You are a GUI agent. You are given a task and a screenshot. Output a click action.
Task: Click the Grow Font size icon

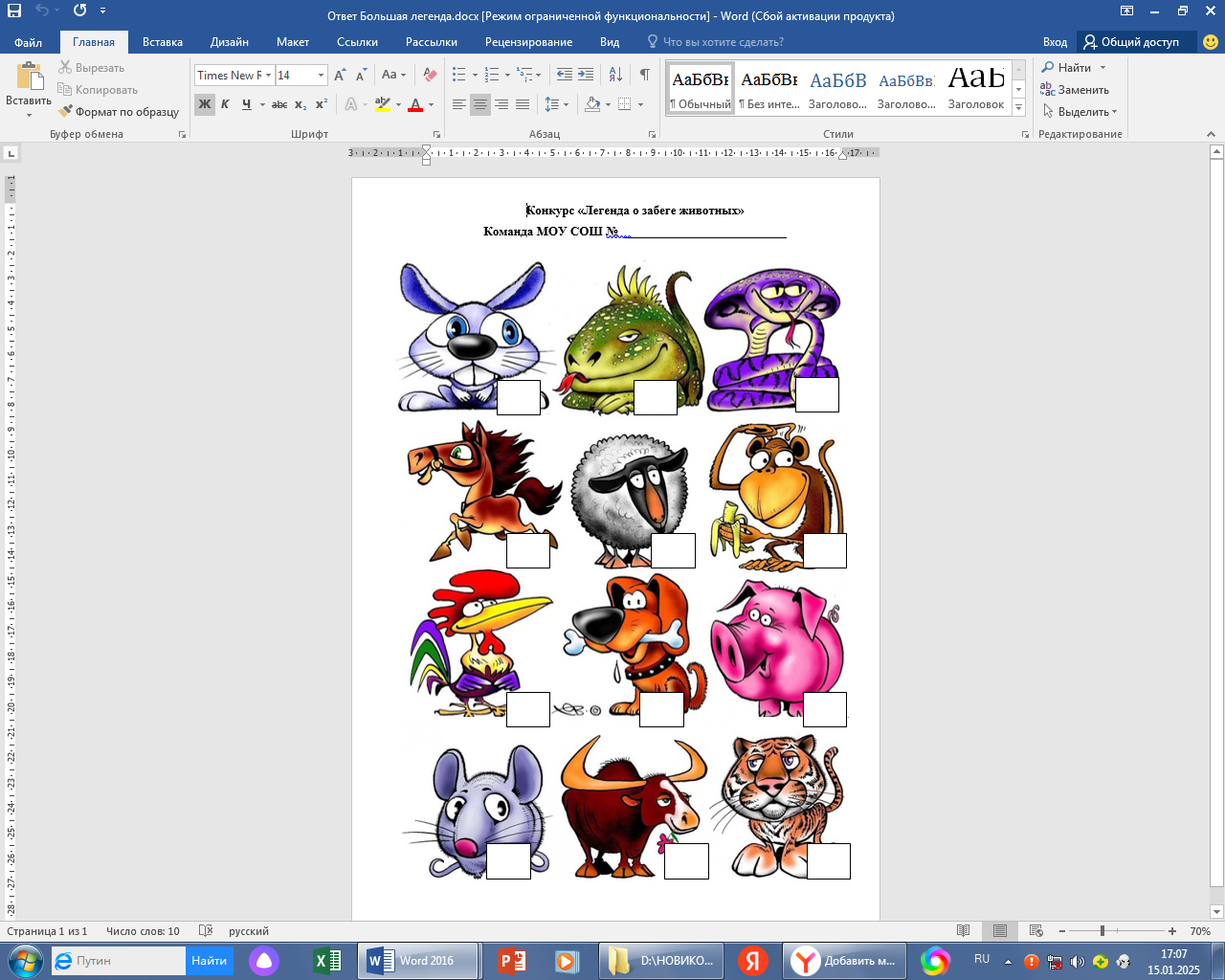coord(340,75)
